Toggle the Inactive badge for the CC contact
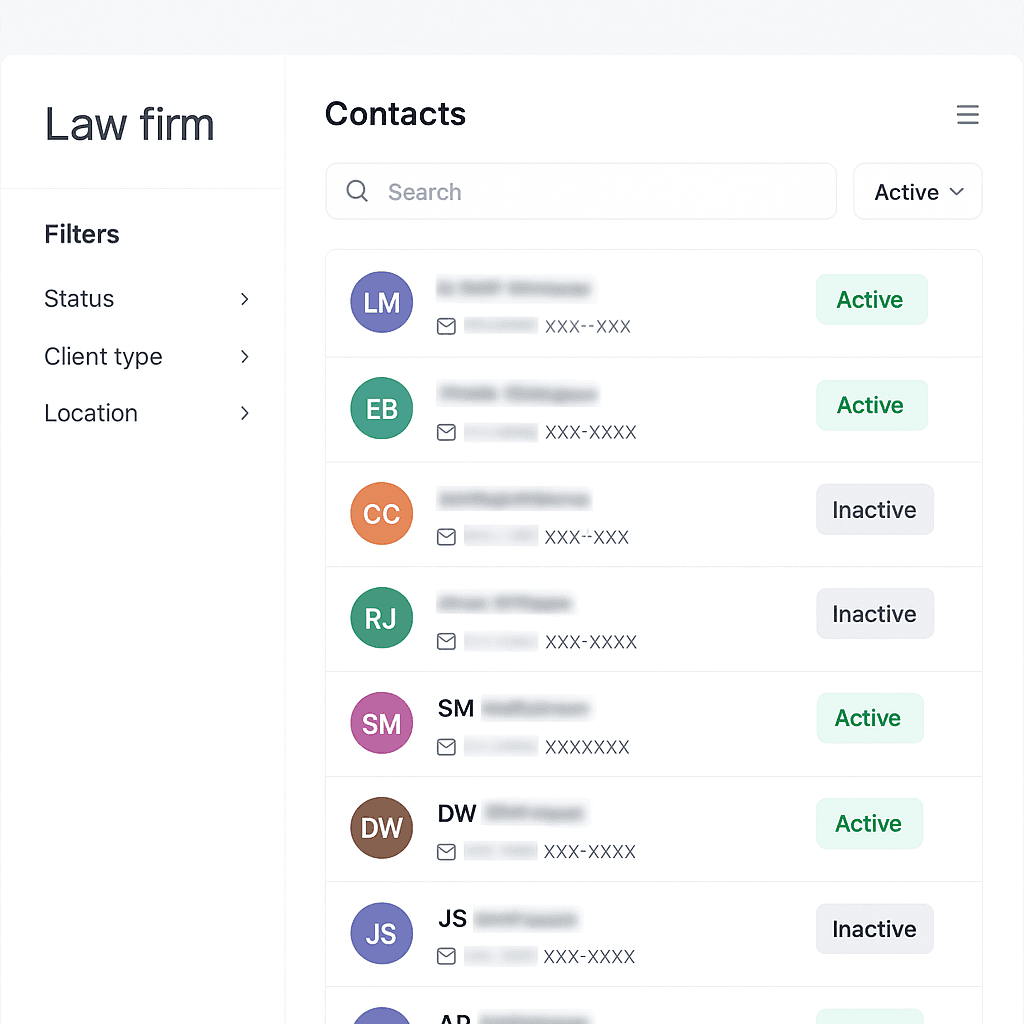 pos(874,509)
